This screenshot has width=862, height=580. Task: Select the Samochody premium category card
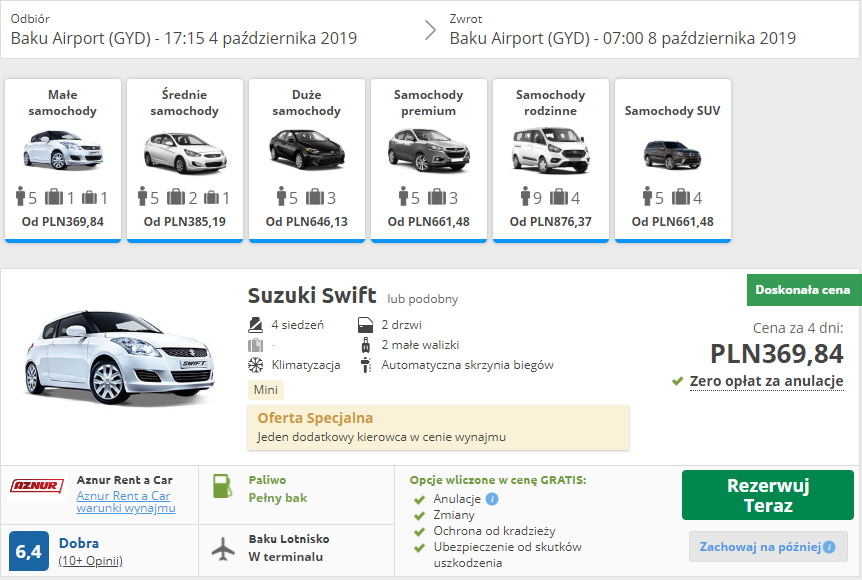(x=429, y=160)
